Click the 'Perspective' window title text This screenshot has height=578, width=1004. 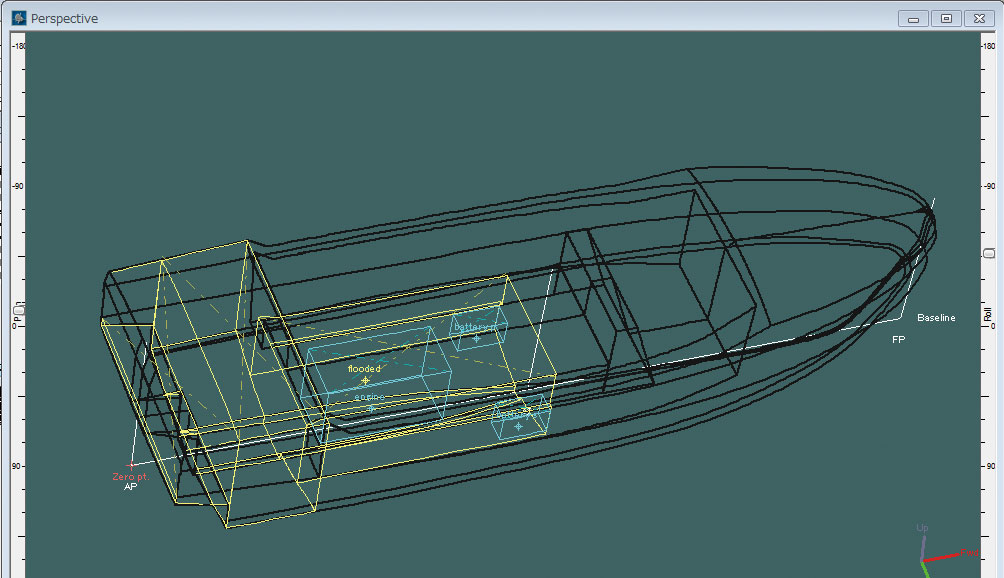pyautogui.click(x=64, y=19)
